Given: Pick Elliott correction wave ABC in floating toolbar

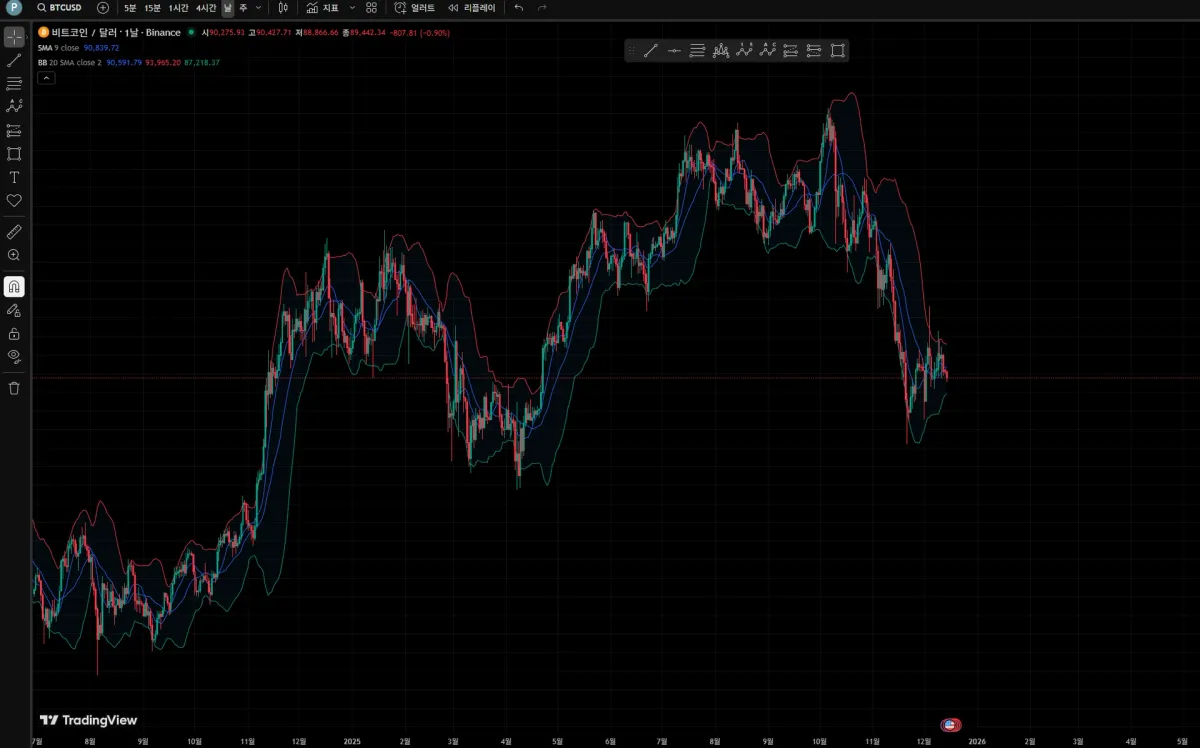Looking at the screenshot, I should coord(767,50).
